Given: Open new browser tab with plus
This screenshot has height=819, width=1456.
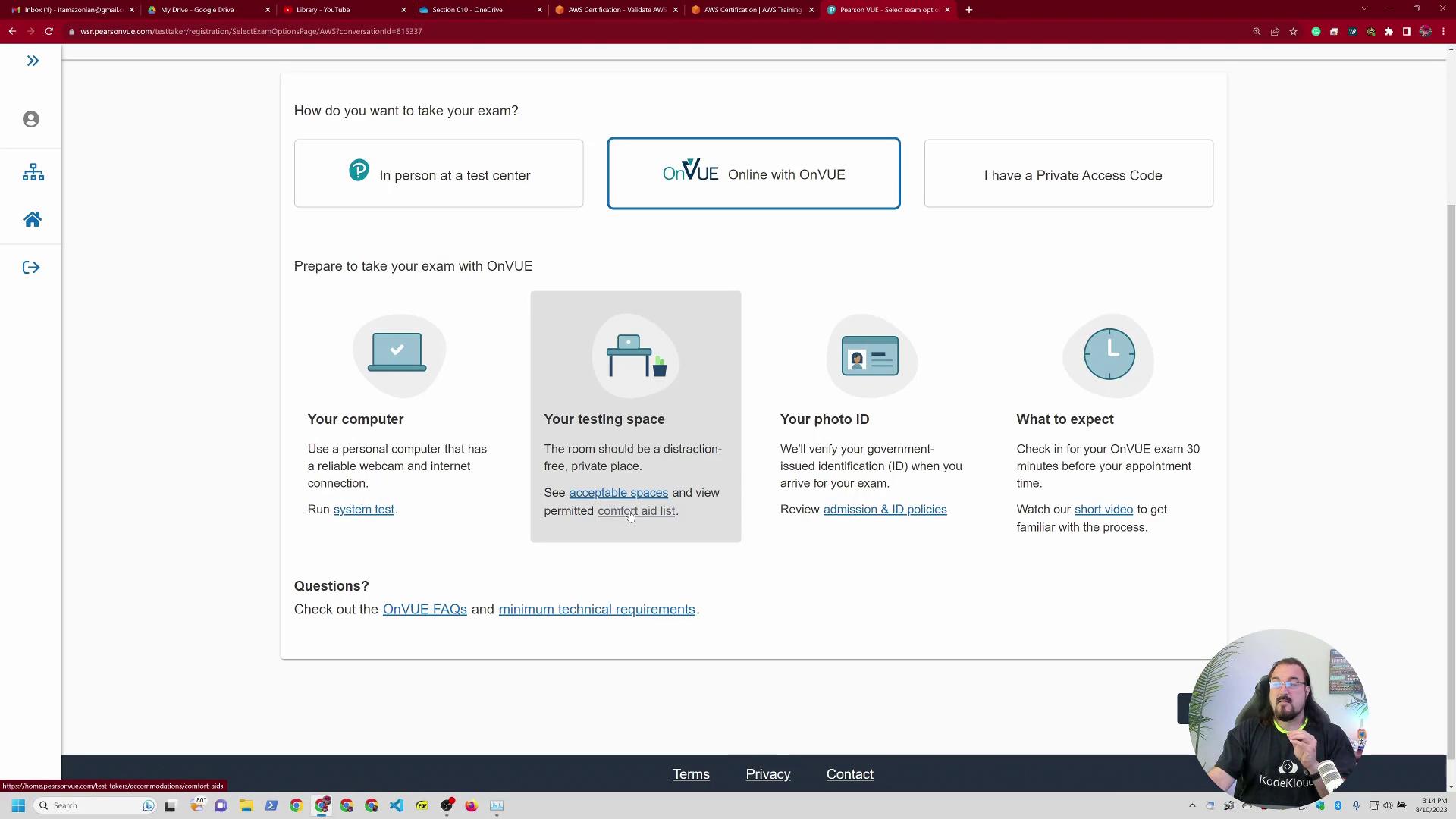Looking at the screenshot, I should click(968, 10).
